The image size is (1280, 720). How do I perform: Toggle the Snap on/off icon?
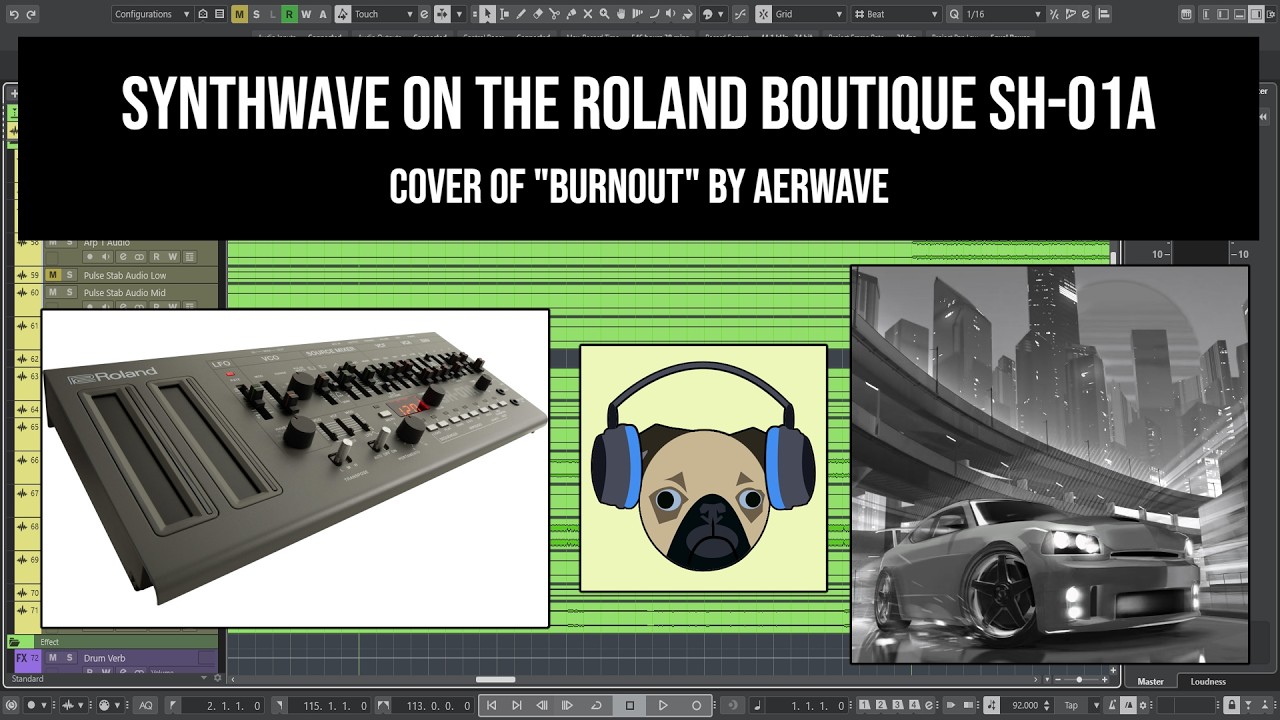pyautogui.click(x=763, y=14)
